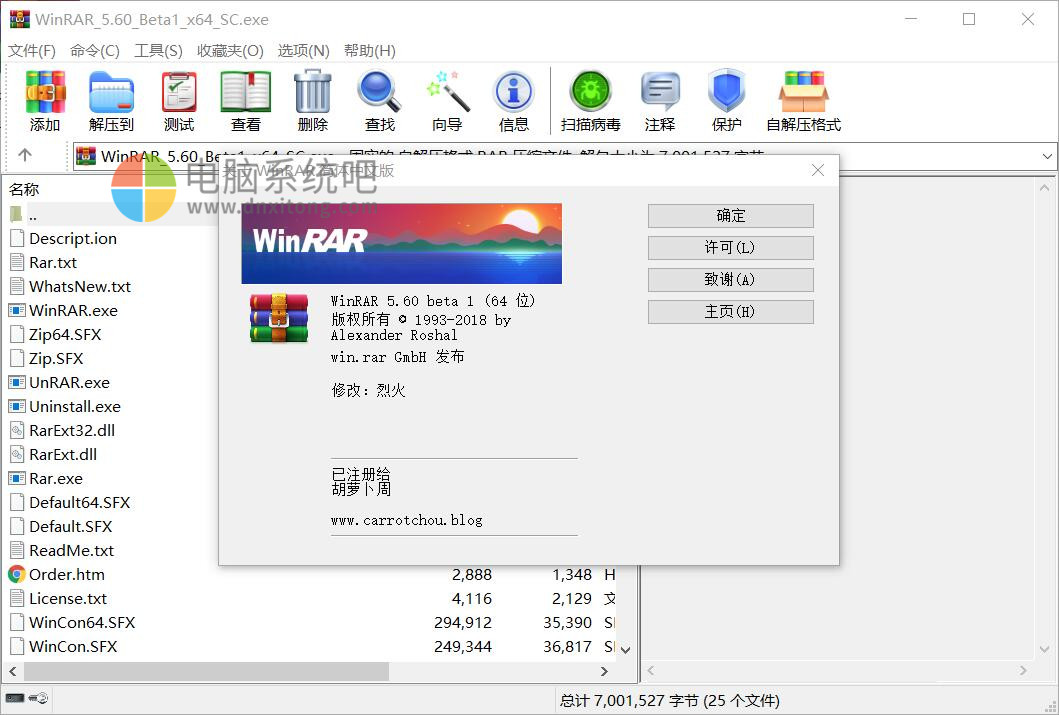Open the 选项(N) menu
The height and width of the screenshot is (715, 1059).
click(x=303, y=51)
